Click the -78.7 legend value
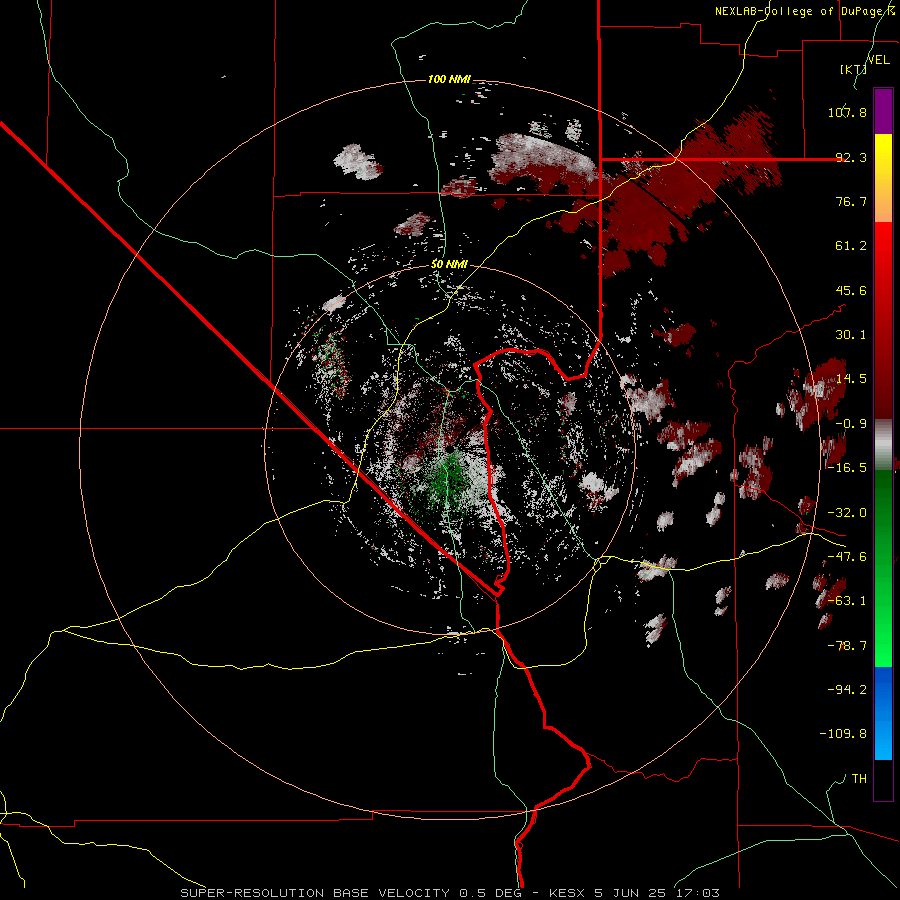Viewport: 900px width, 900px height. [x=847, y=646]
